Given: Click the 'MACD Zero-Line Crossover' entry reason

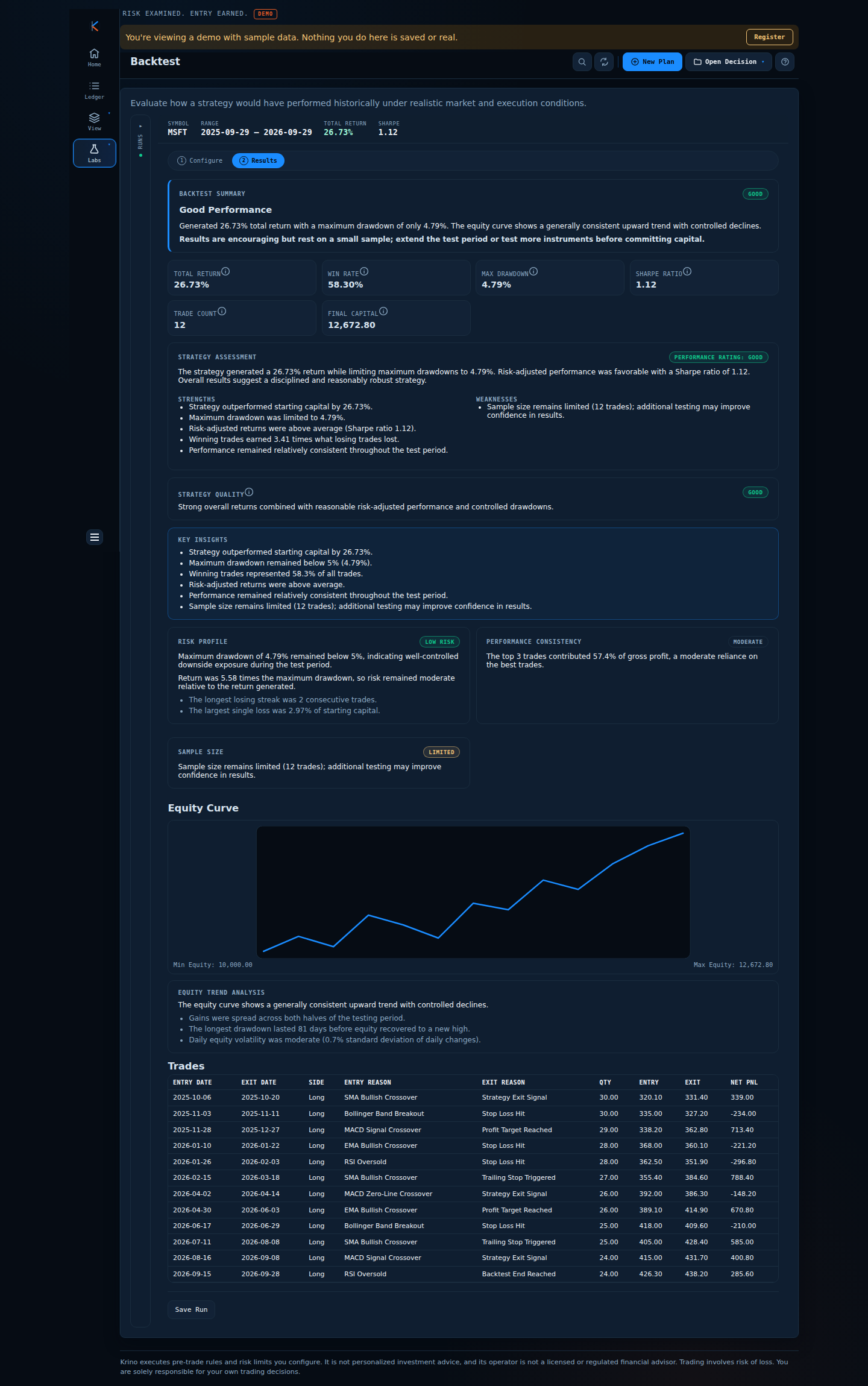Looking at the screenshot, I should (388, 1194).
